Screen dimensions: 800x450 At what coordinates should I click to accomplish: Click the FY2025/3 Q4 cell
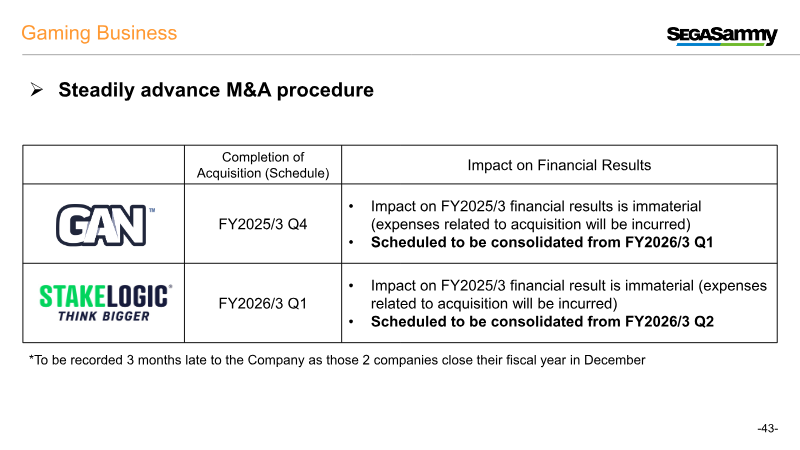pos(263,224)
